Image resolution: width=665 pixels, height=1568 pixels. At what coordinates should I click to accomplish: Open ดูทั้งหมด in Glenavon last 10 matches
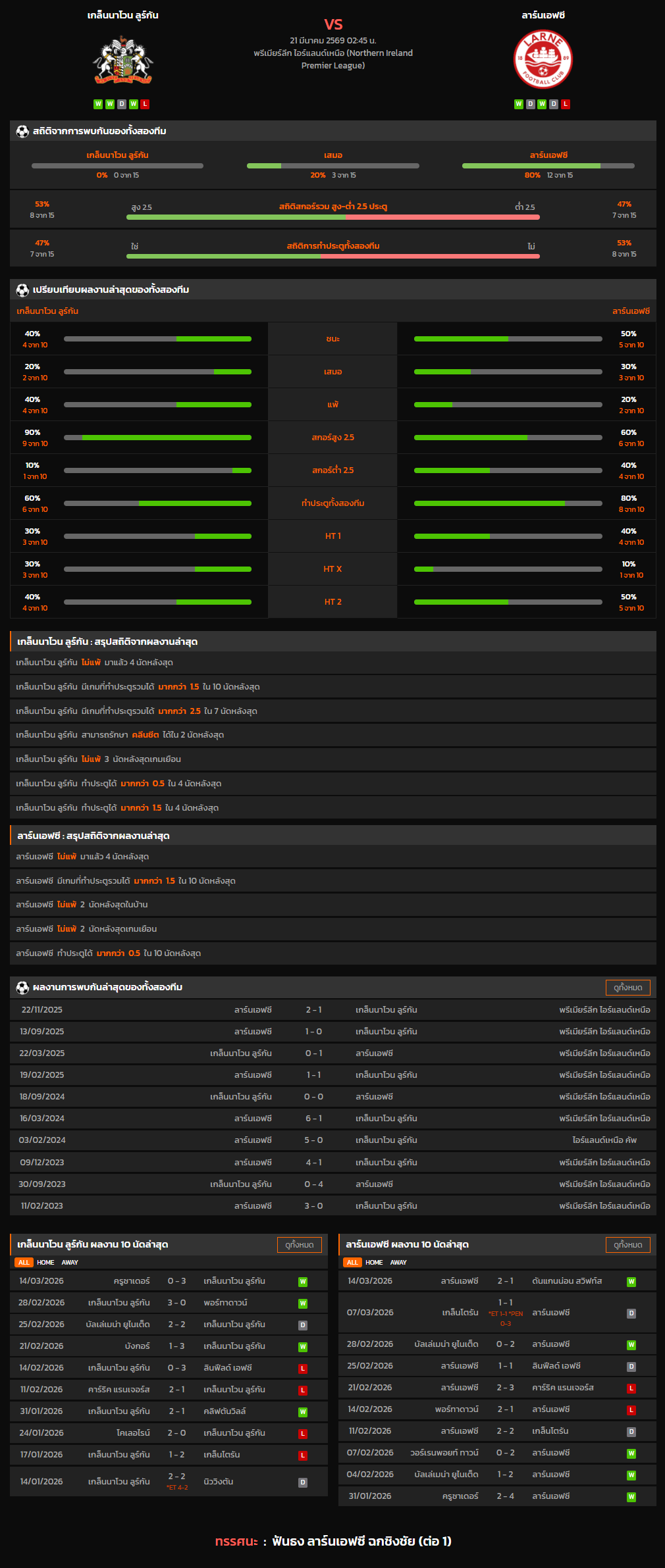point(300,1244)
